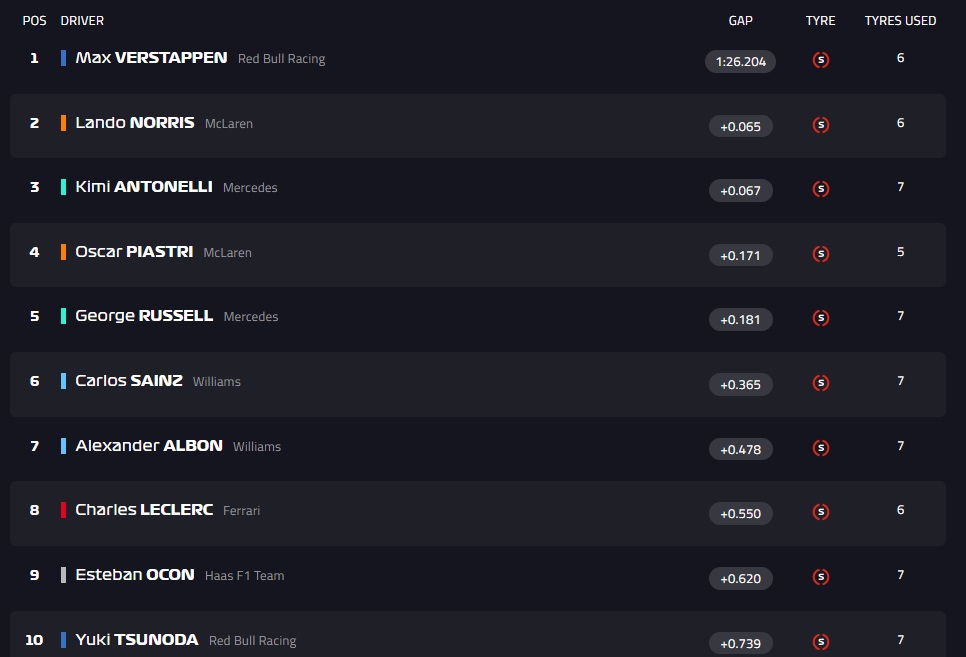Select Yuki TSUNODA's row
Viewport: 966px width, 657px height.
click(478, 634)
